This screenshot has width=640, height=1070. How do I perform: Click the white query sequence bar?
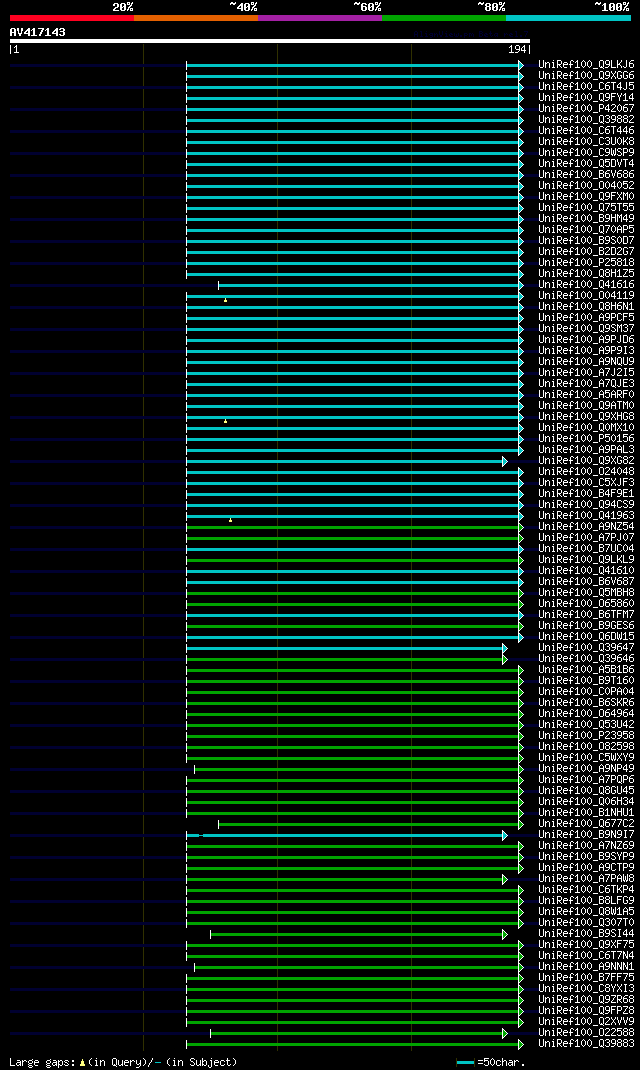pos(270,41)
